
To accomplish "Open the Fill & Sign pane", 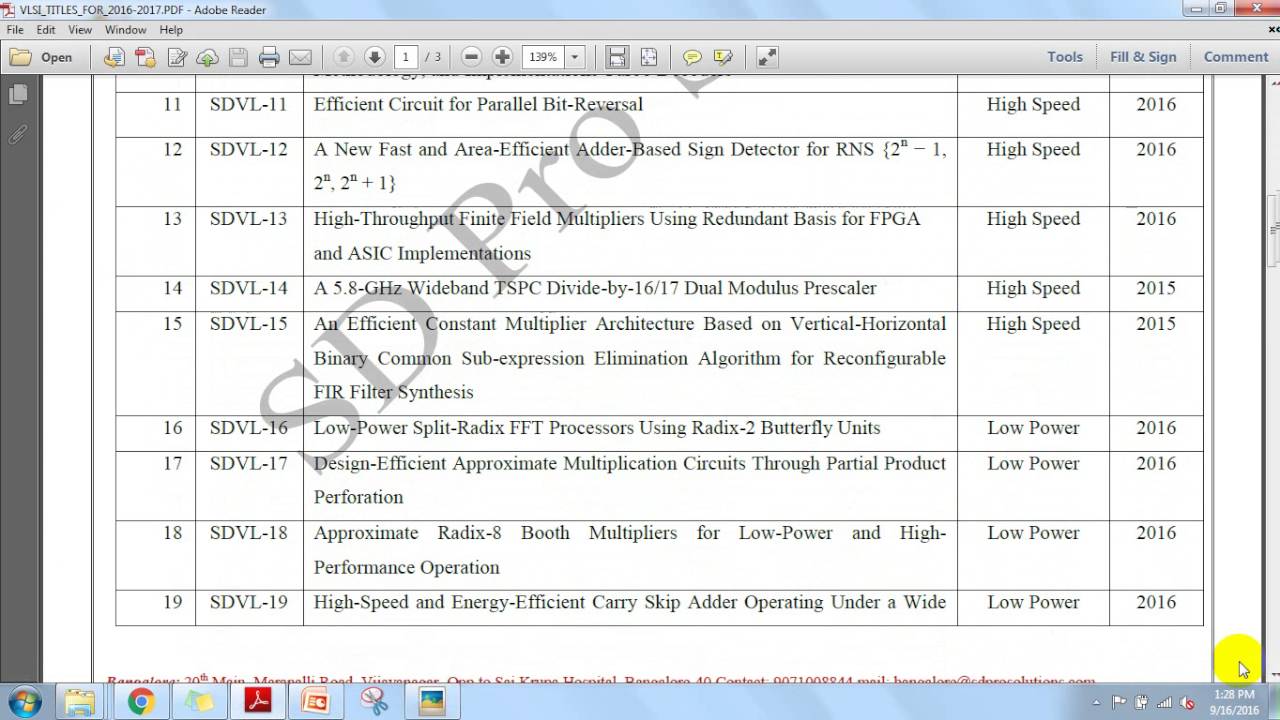I will coord(1143,57).
